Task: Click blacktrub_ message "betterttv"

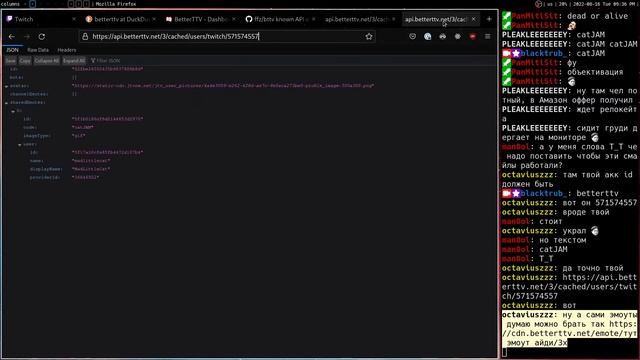Action: (597, 193)
